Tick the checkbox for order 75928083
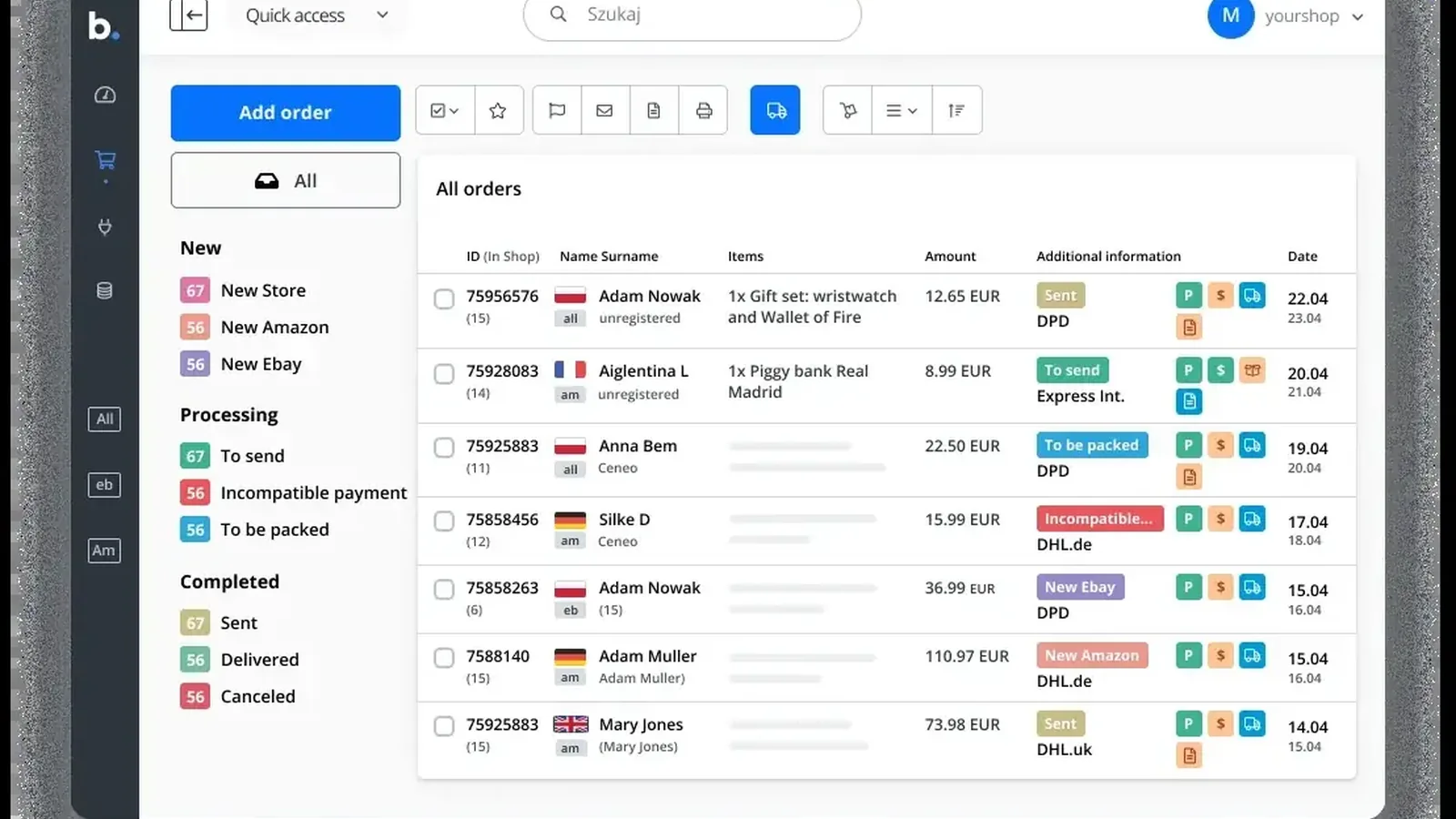The image size is (1456, 819). 444,374
